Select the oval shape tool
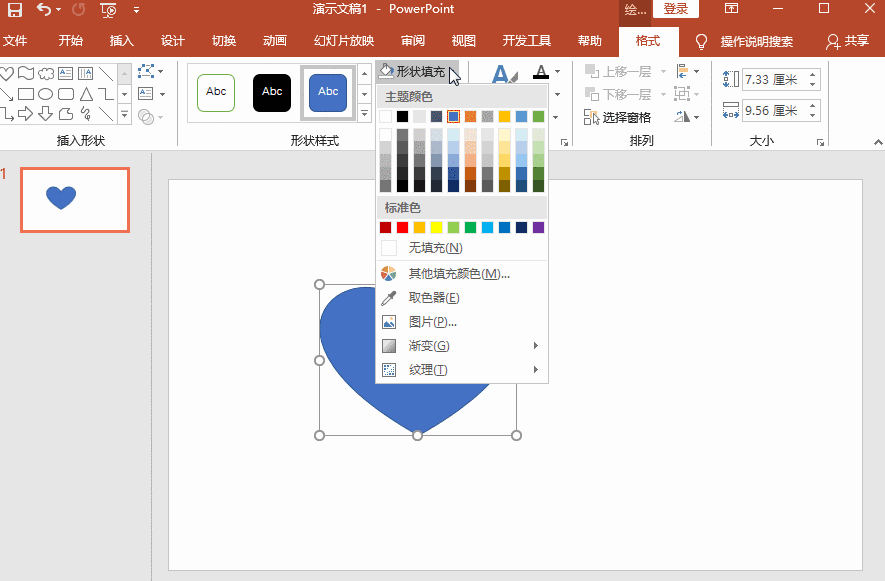The width and height of the screenshot is (885, 581). (x=46, y=93)
